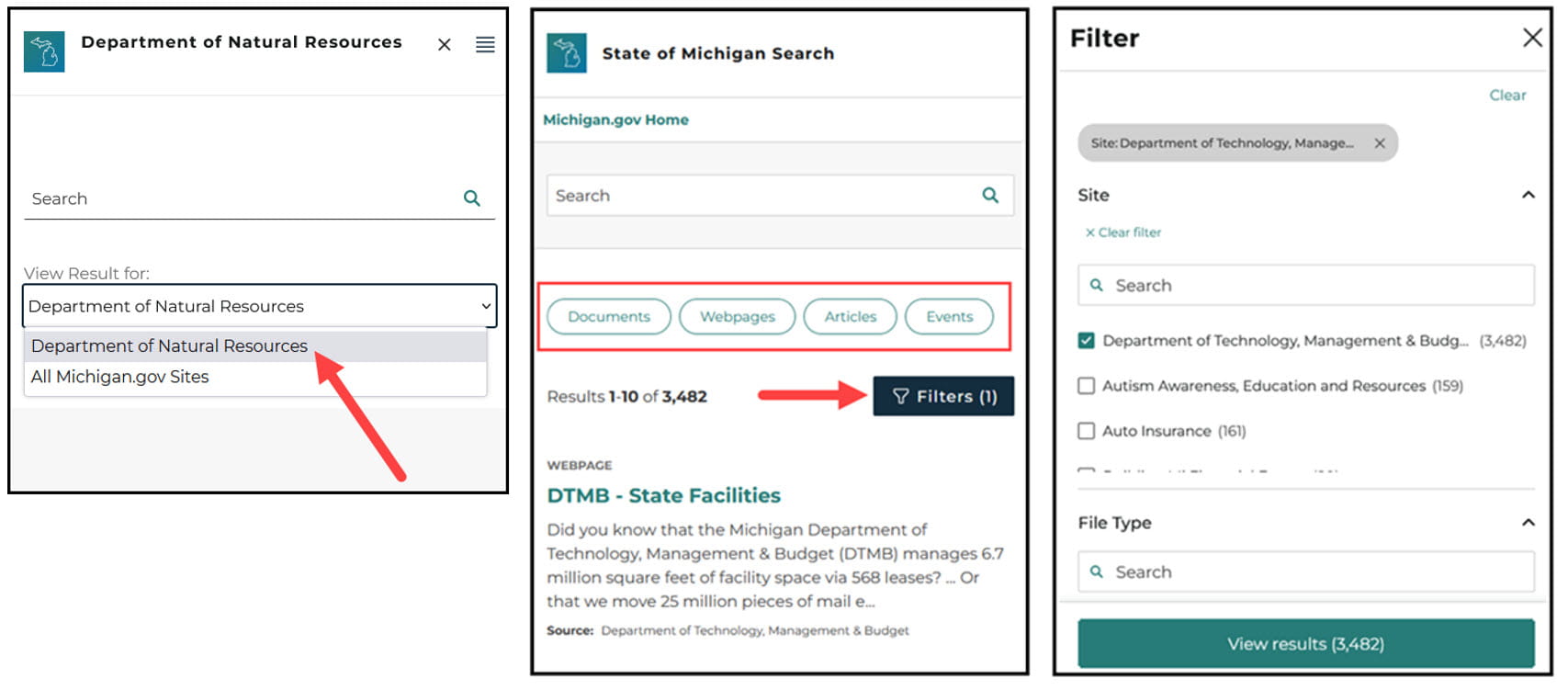The height and width of the screenshot is (690, 1568).
Task: Select the Events filter pill
Action: point(950,316)
